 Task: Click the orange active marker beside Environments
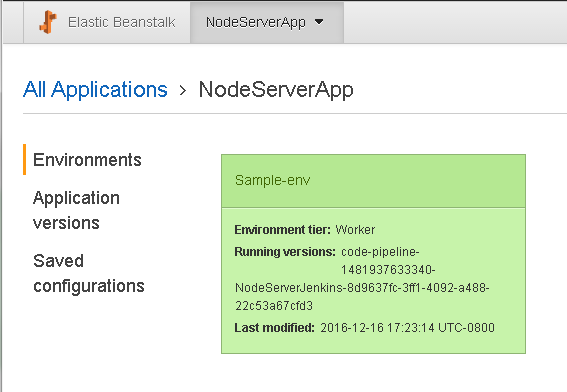pos(24,159)
